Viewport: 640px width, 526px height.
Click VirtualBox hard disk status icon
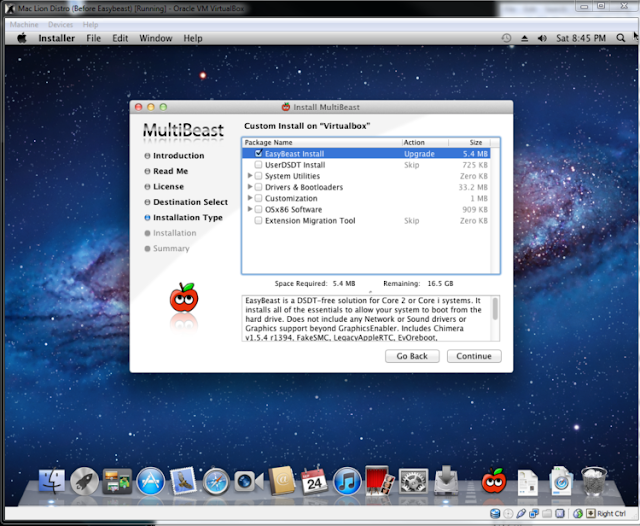pyautogui.click(x=495, y=513)
